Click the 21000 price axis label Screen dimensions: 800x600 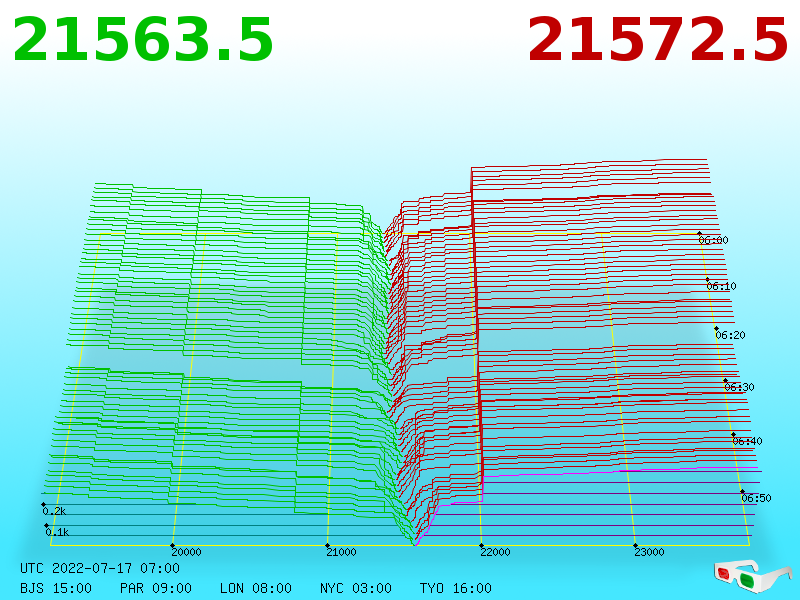click(x=341, y=552)
